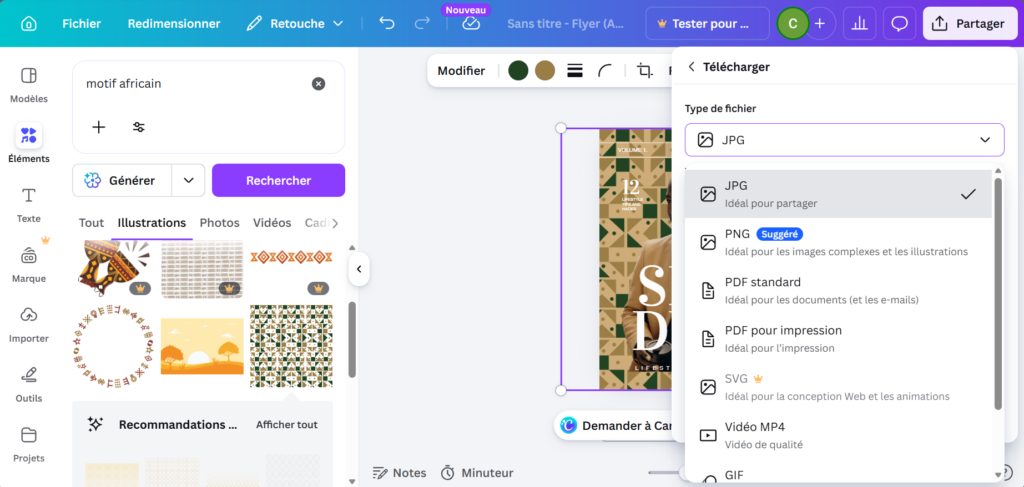
Task: Open the Type de fichier dropdown
Action: click(844, 140)
